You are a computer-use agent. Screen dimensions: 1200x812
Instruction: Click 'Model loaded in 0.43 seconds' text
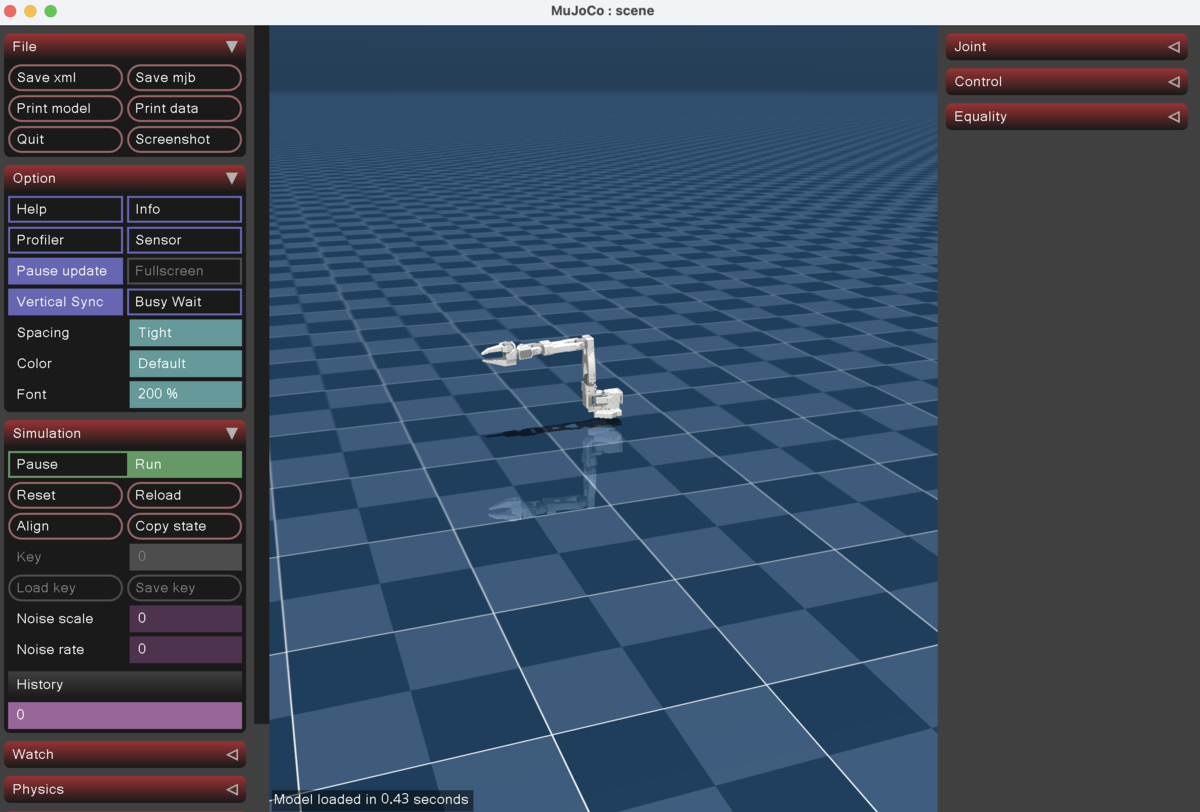pos(371,799)
